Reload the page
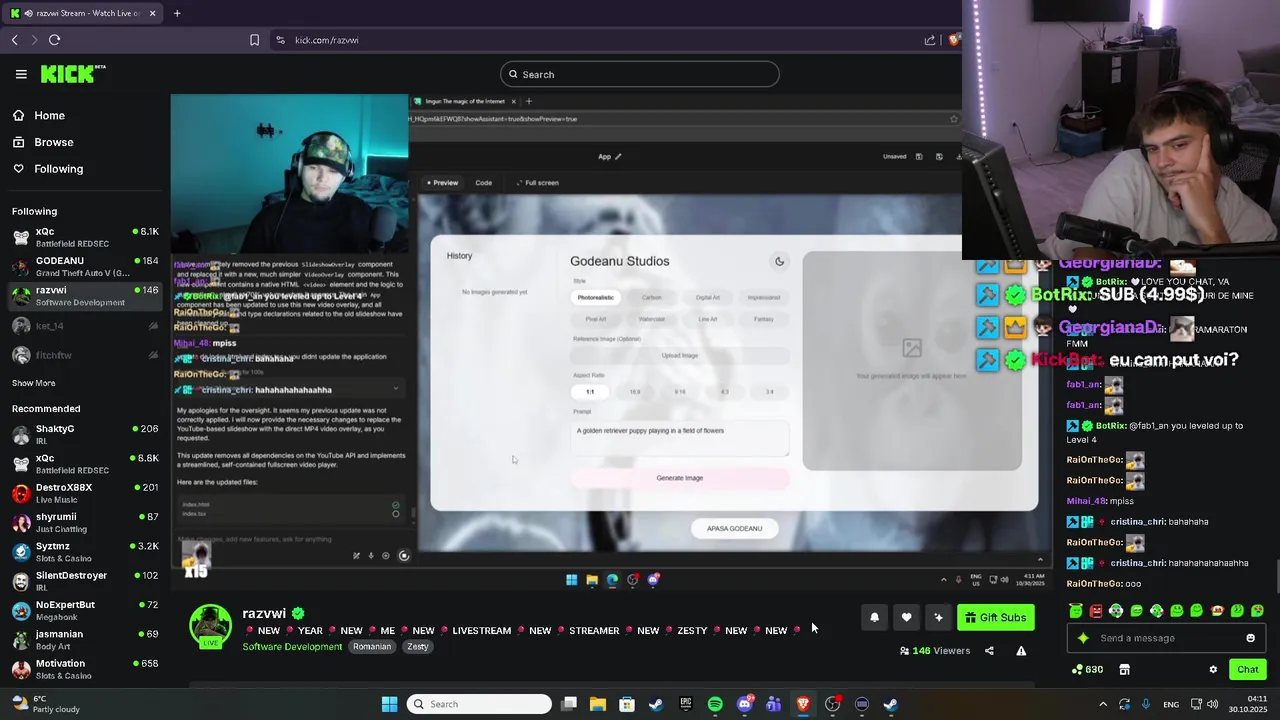The width and height of the screenshot is (1280, 720). pos(54,40)
